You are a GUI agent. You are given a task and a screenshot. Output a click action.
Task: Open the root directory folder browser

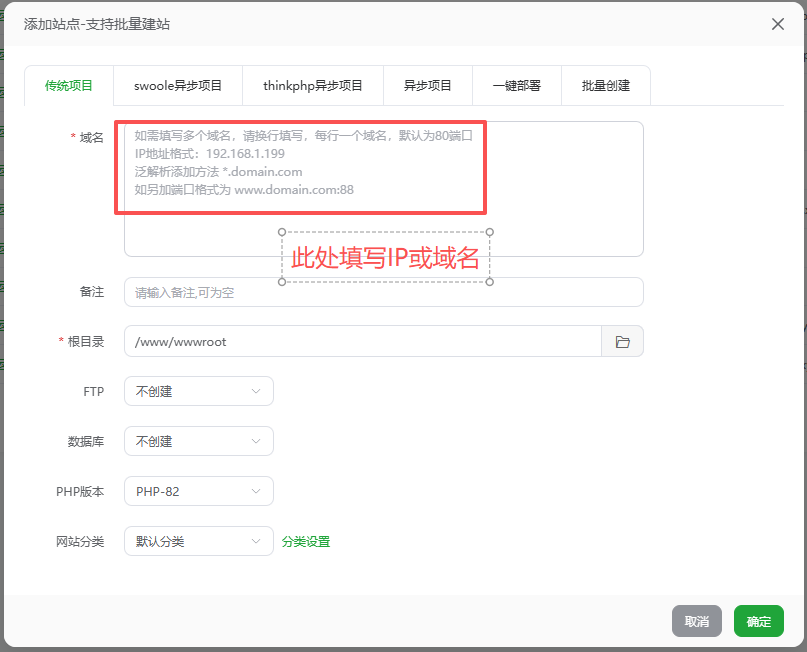[x=622, y=342]
